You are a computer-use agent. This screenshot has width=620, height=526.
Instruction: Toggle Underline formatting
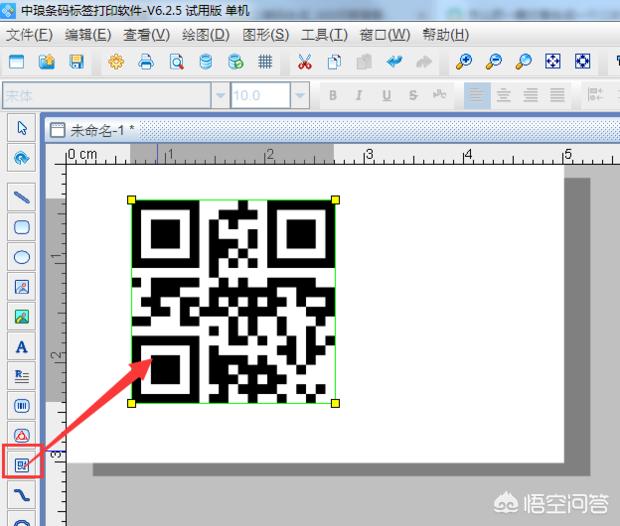click(x=386, y=95)
